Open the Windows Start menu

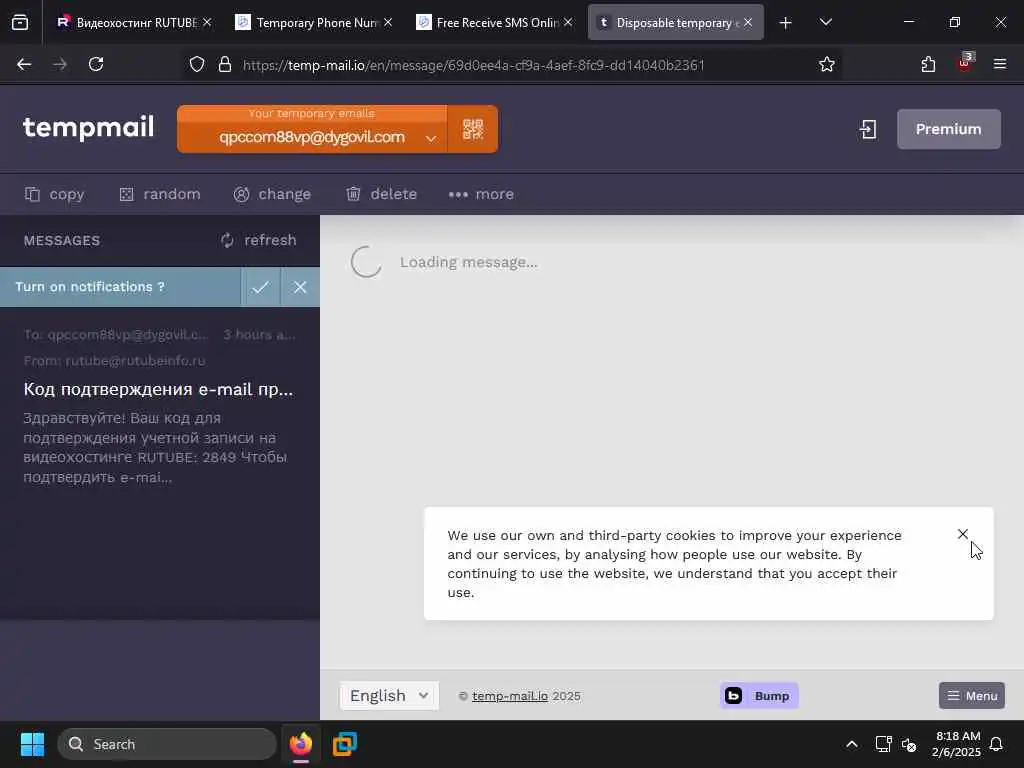click(32, 744)
